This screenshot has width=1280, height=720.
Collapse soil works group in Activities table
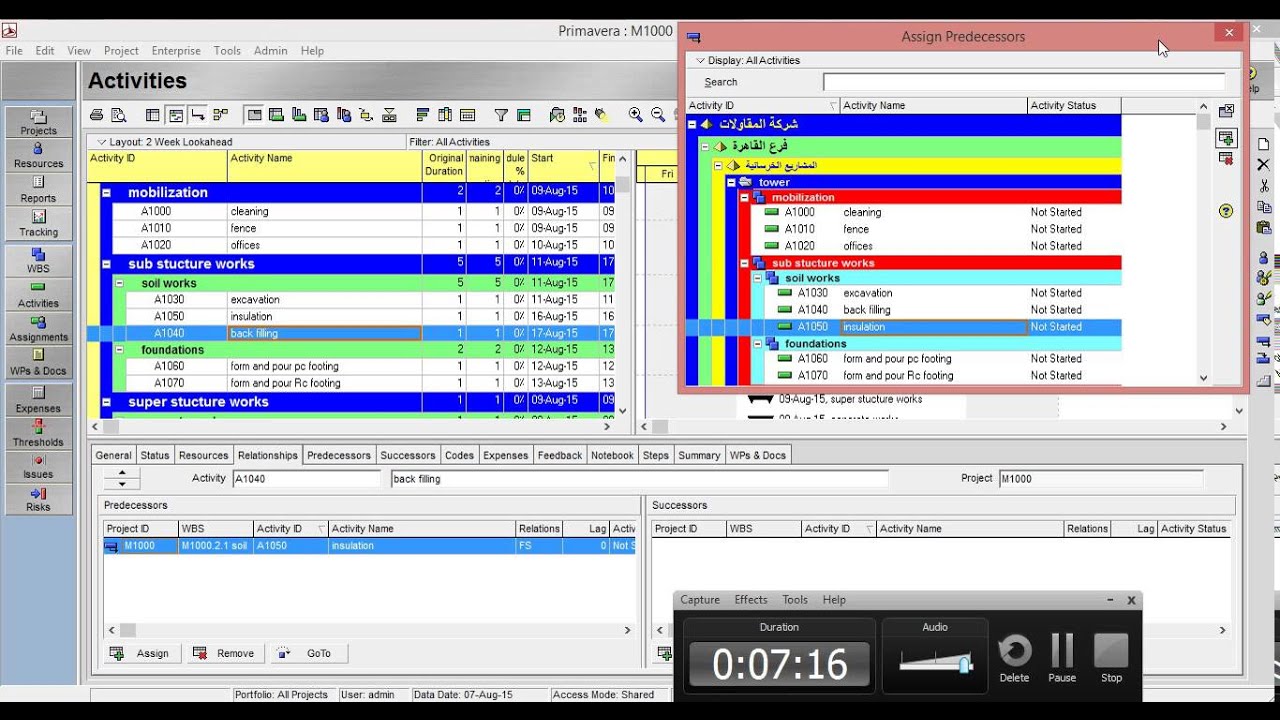(x=119, y=283)
